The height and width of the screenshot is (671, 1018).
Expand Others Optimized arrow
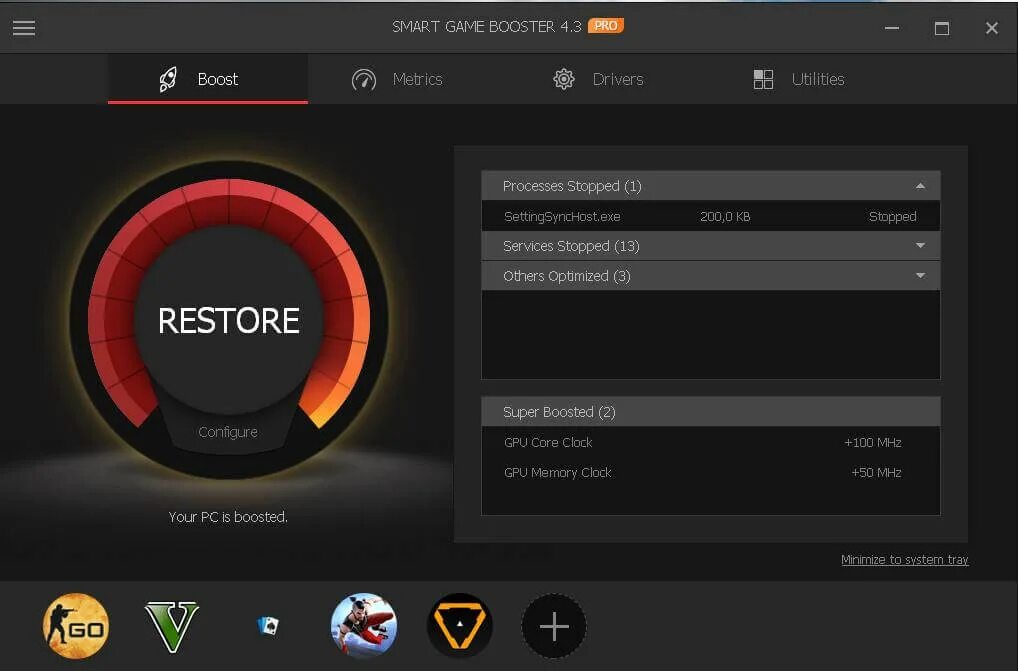pos(920,276)
